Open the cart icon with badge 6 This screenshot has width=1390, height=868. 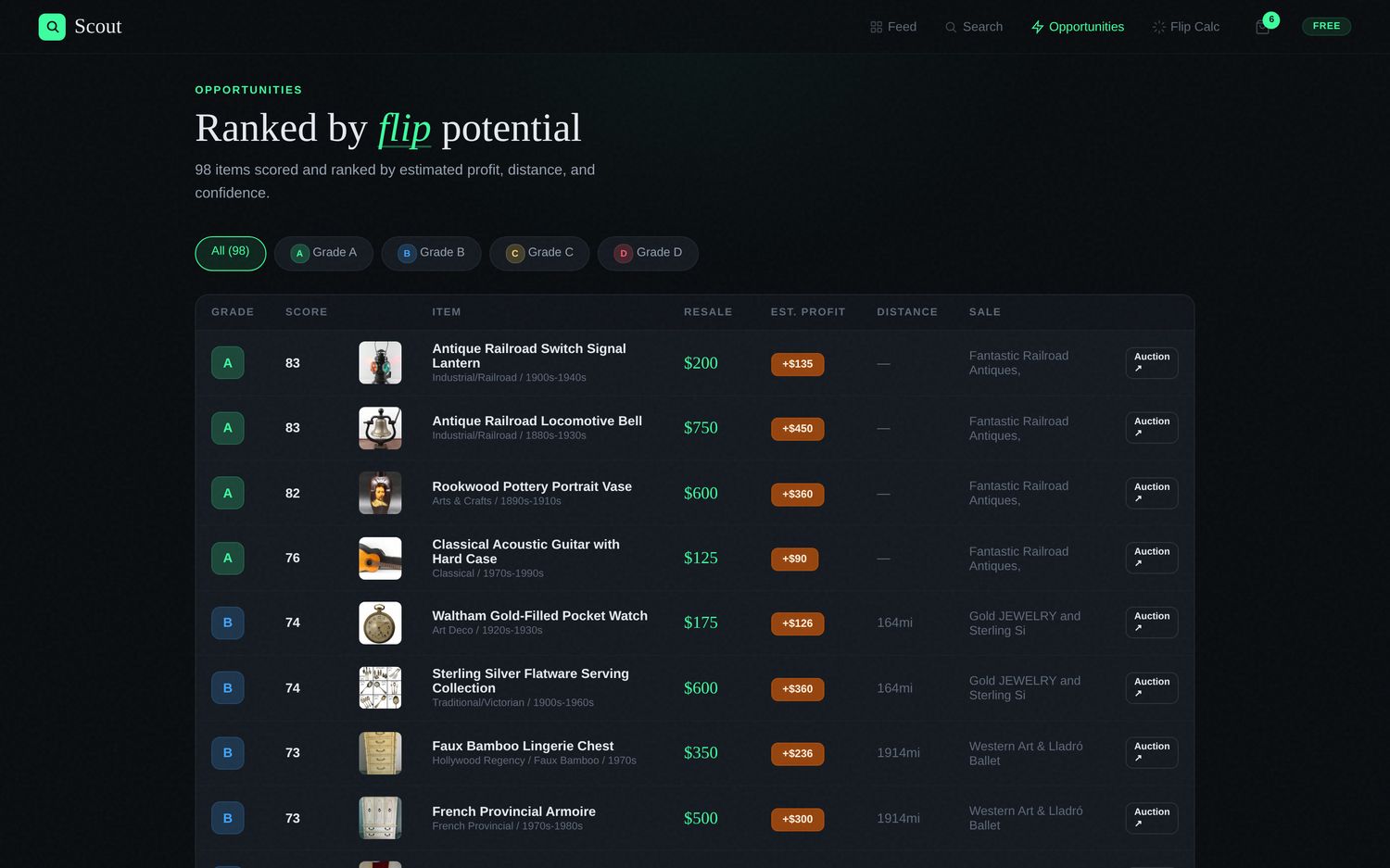coord(1263,27)
